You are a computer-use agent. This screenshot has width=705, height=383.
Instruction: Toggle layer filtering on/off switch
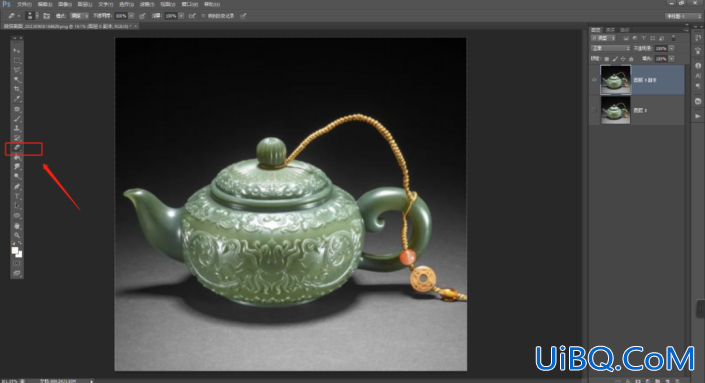(x=673, y=38)
